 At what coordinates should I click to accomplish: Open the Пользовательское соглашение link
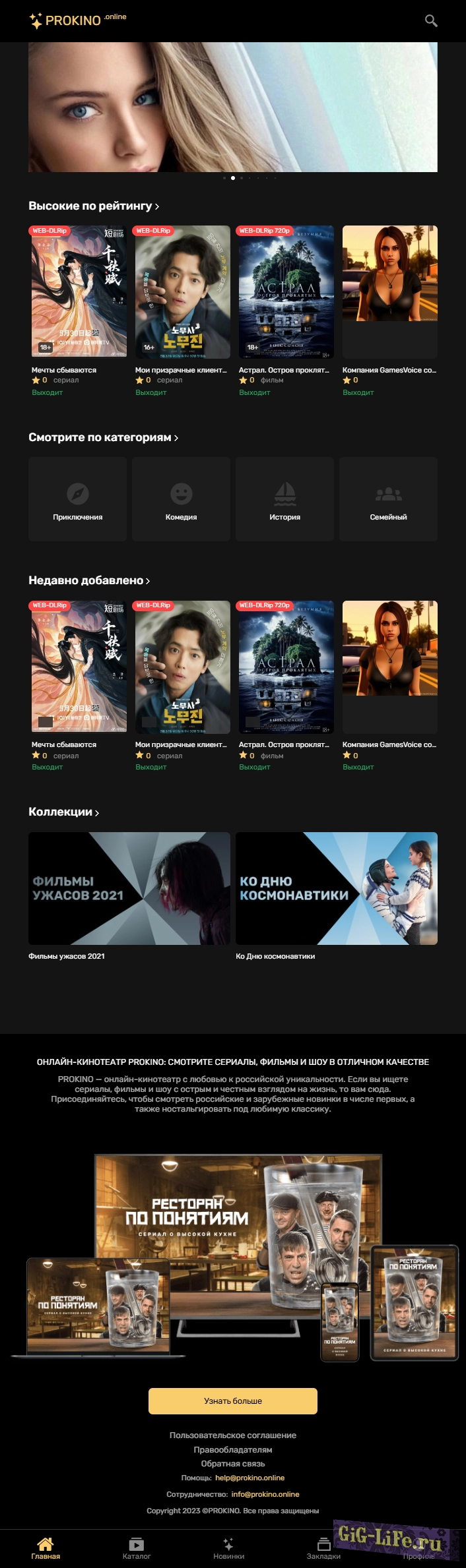coord(233,1435)
